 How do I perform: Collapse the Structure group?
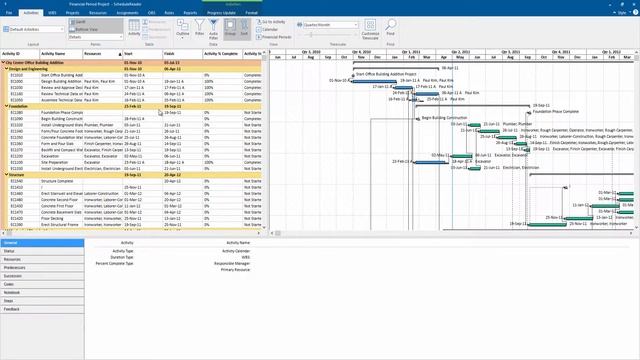pyautogui.click(x=7, y=175)
